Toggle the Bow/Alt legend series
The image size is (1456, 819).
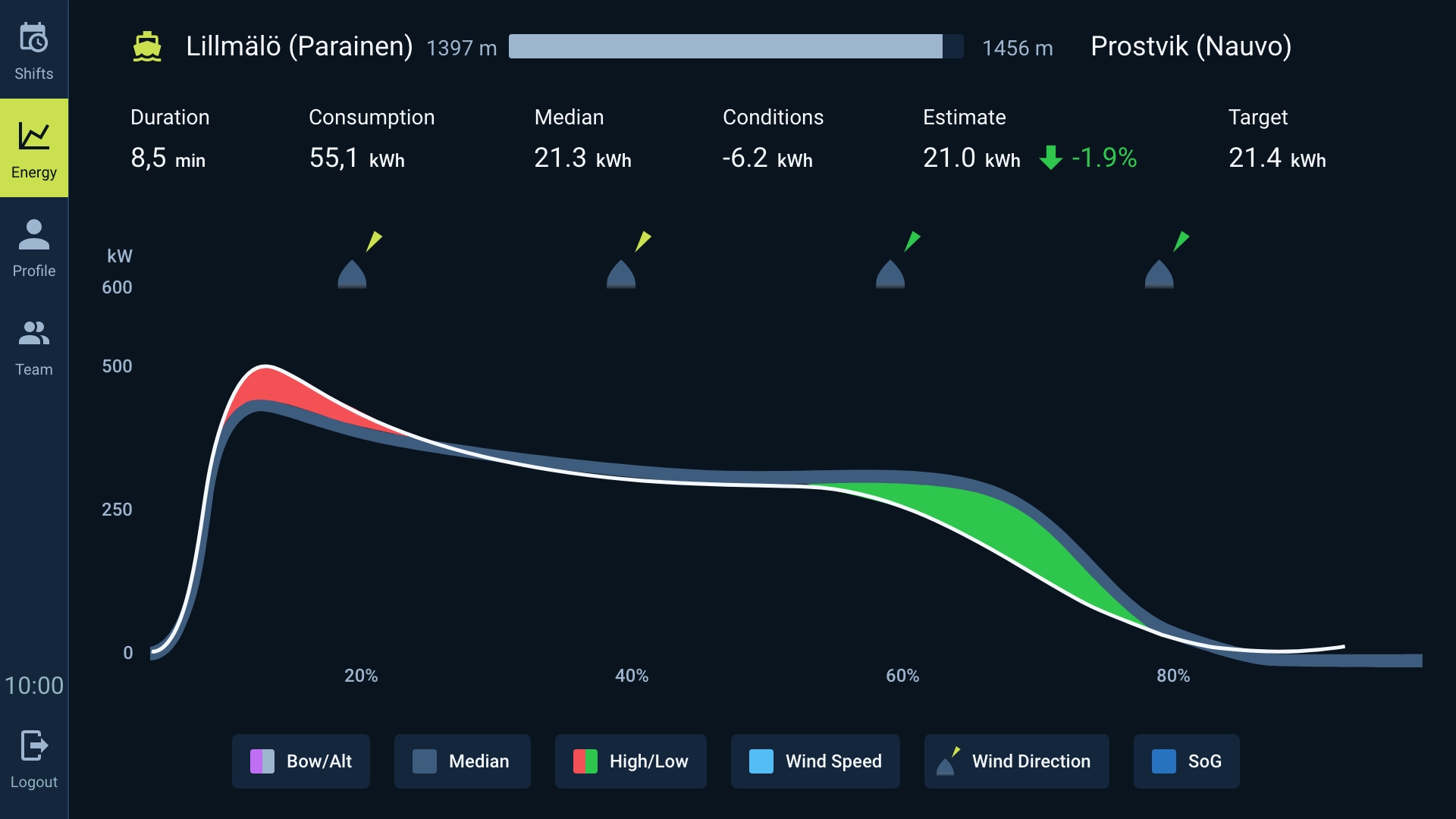point(301,761)
